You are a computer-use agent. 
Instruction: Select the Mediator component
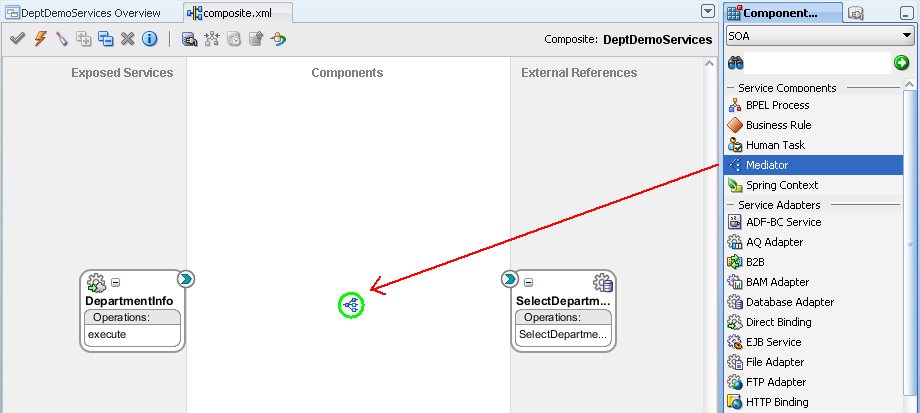pyautogui.click(x=813, y=165)
